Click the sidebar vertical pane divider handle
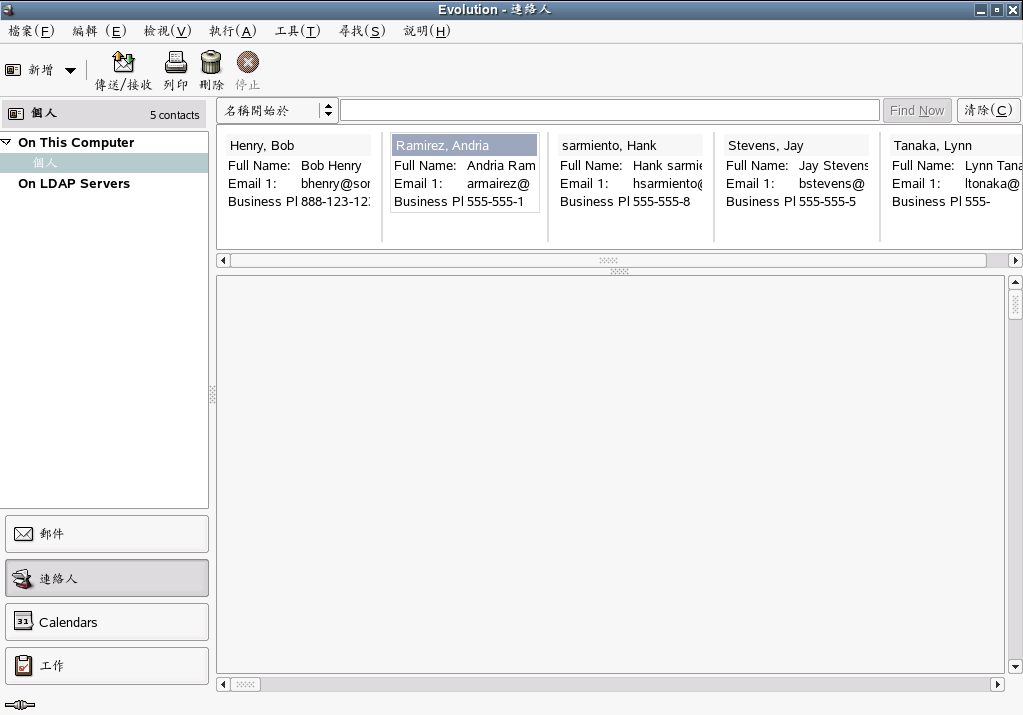The width and height of the screenshot is (1023, 715). pyautogui.click(x=212, y=394)
